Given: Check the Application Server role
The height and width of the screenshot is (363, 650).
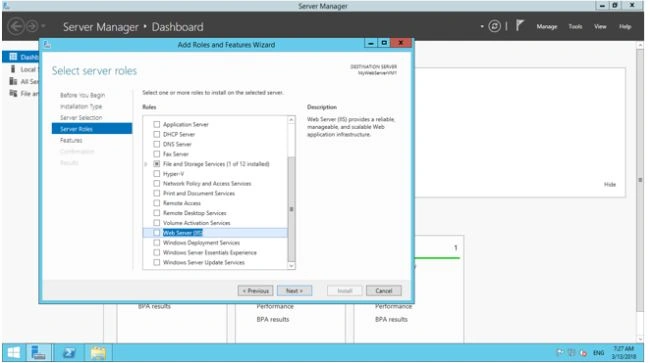Looking at the screenshot, I should click(157, 124).
